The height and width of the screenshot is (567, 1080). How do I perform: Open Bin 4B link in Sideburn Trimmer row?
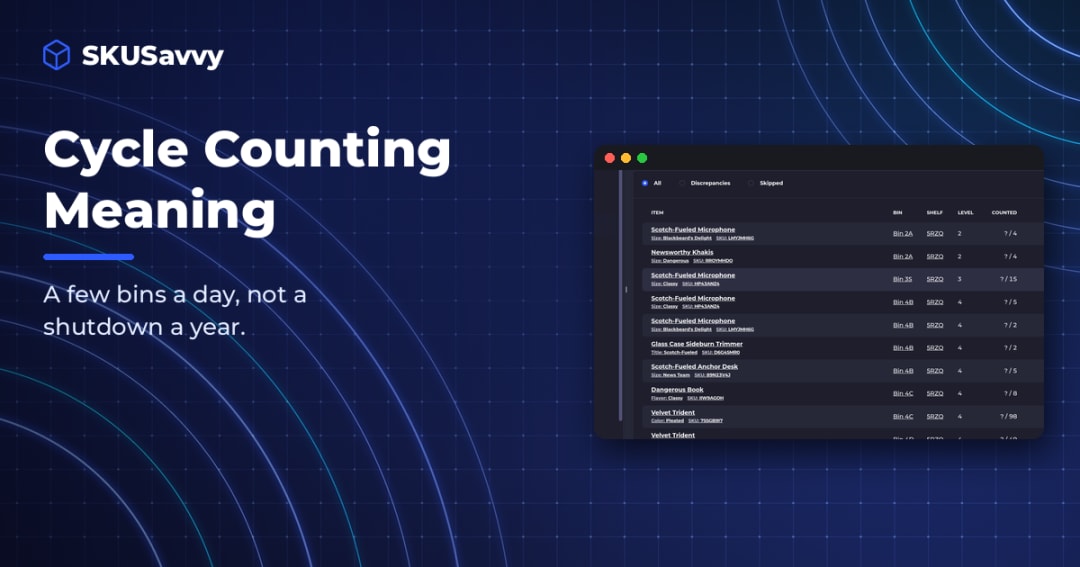[903, 348]
